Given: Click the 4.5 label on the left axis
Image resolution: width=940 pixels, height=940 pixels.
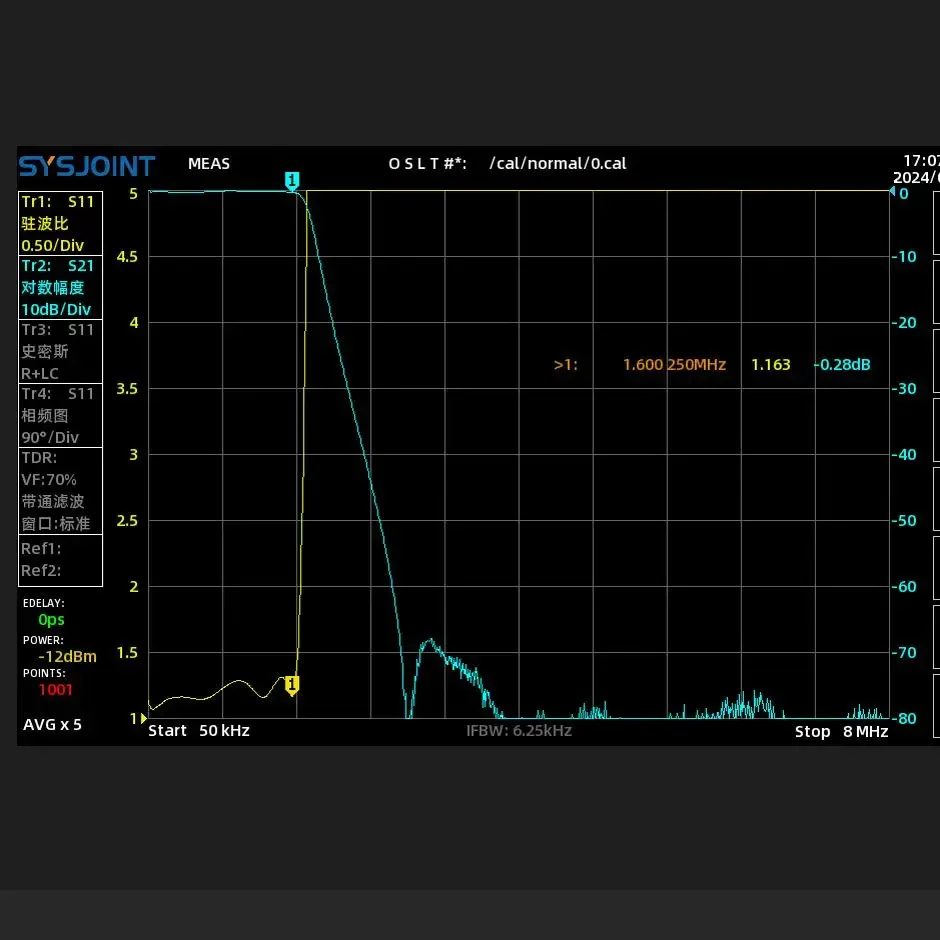Looking at the screenshot, I should tap(127, 257).
